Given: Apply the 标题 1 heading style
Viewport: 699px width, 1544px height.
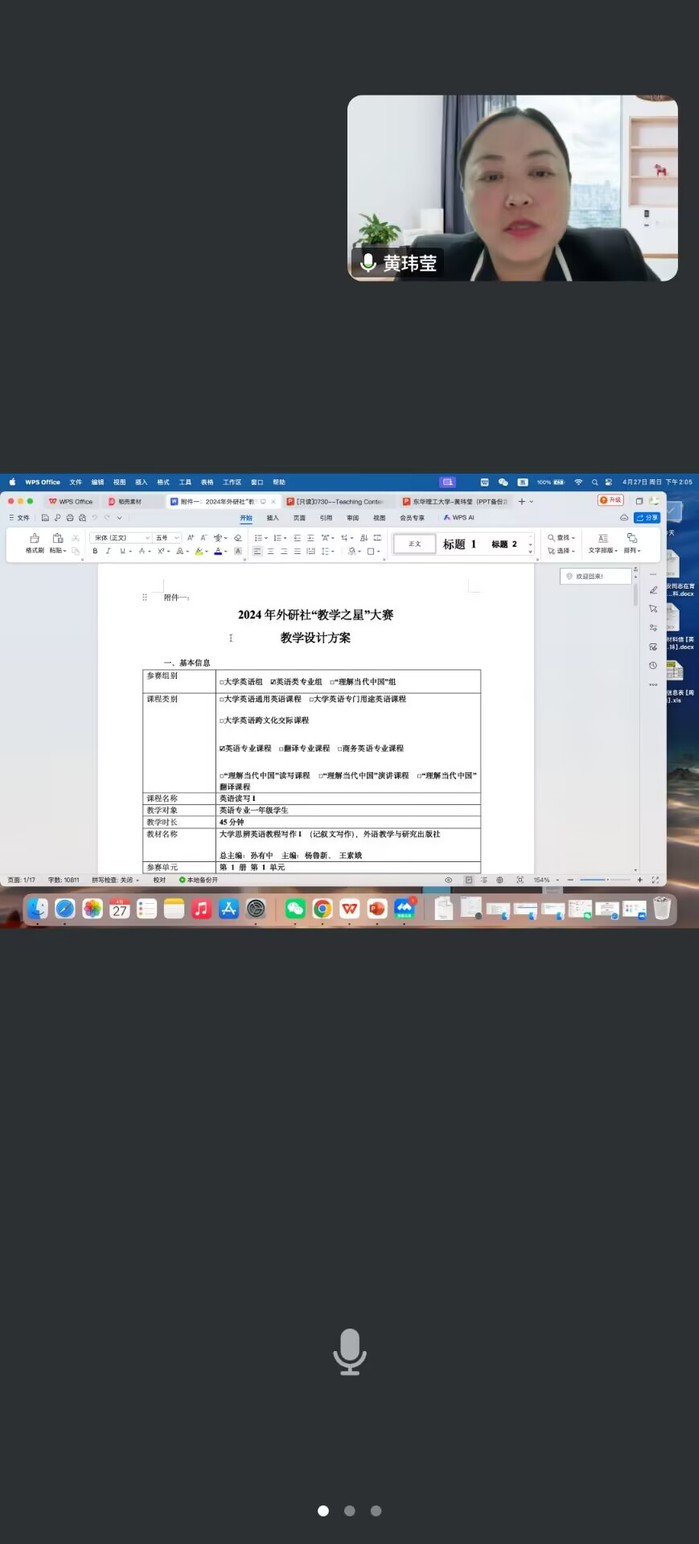Looking at the screenshot, I should (459, 544).
